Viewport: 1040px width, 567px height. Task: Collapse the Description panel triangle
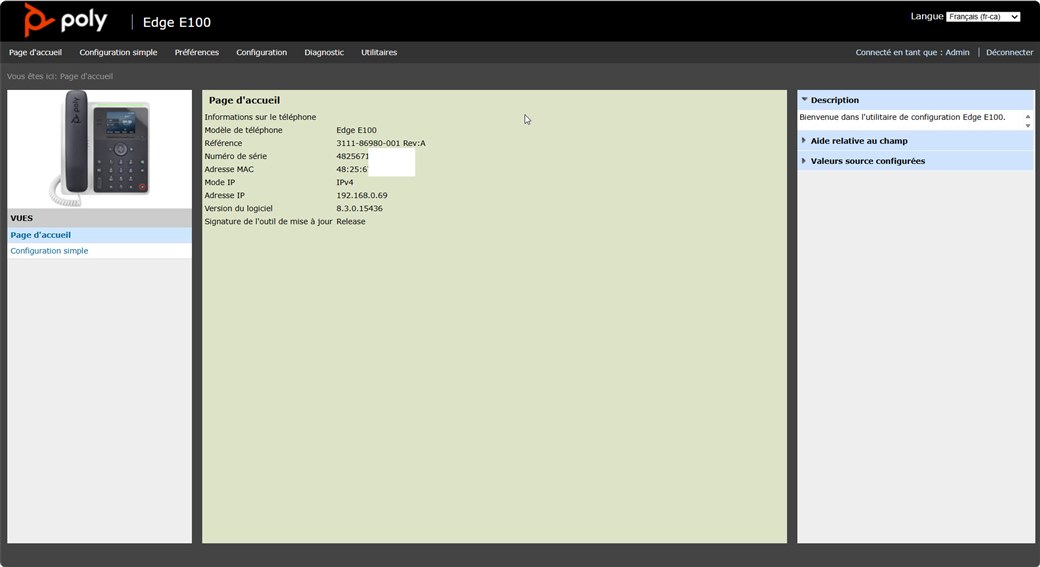point(804,99)
